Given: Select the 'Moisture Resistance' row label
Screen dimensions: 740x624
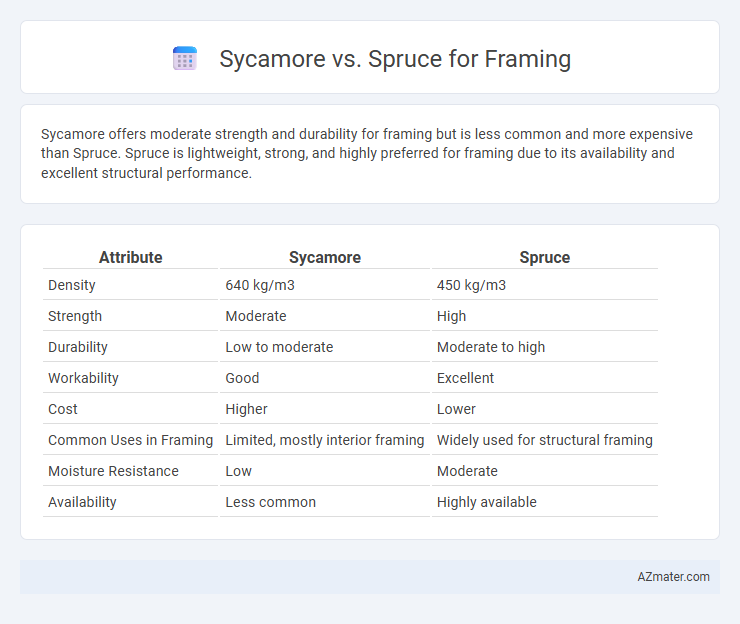Looking at the screenshot, I should tap(113, 471).
